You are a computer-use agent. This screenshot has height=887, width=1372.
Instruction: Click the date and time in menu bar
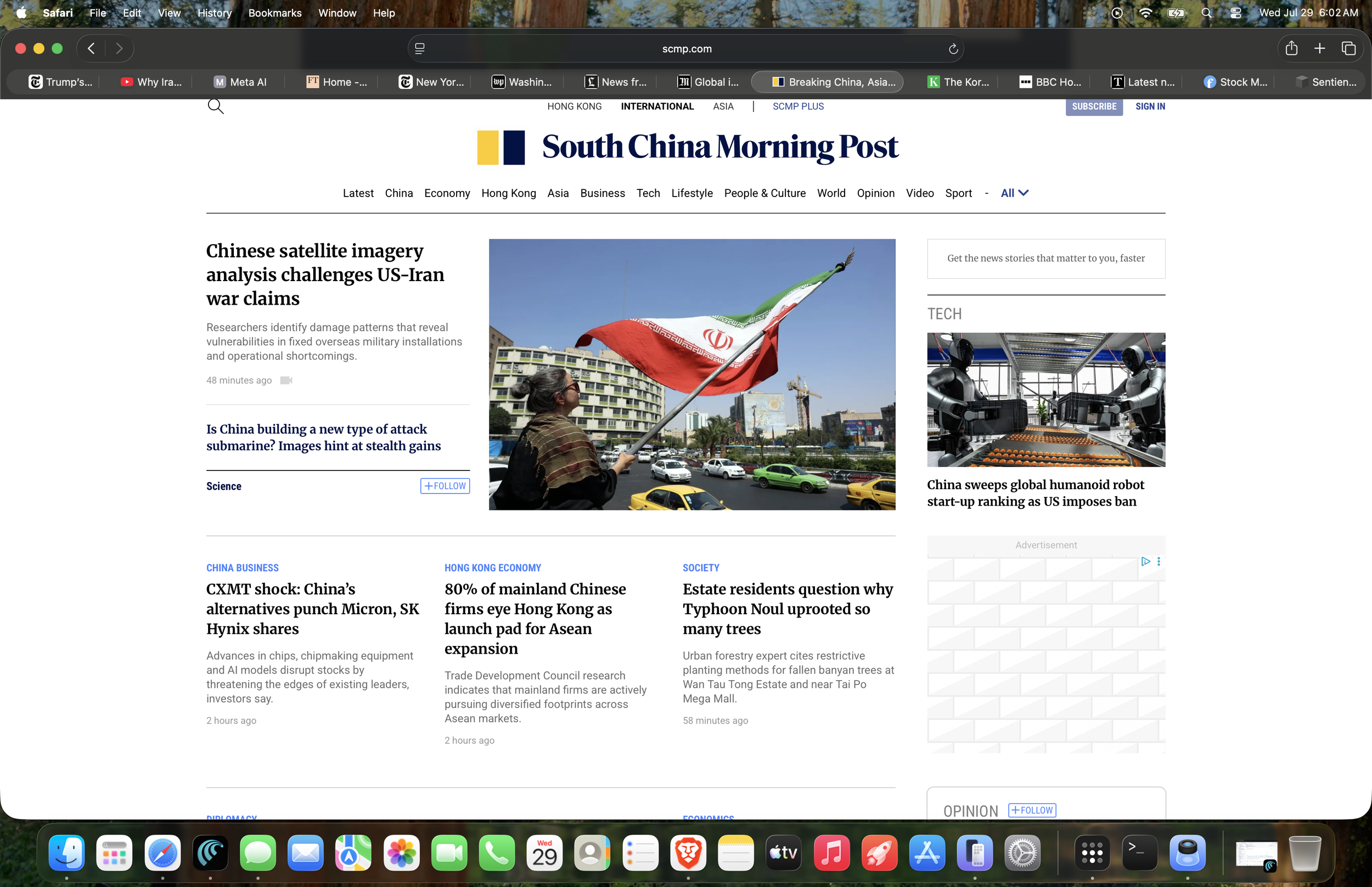pyautogui.click(x=1308, y=13)
